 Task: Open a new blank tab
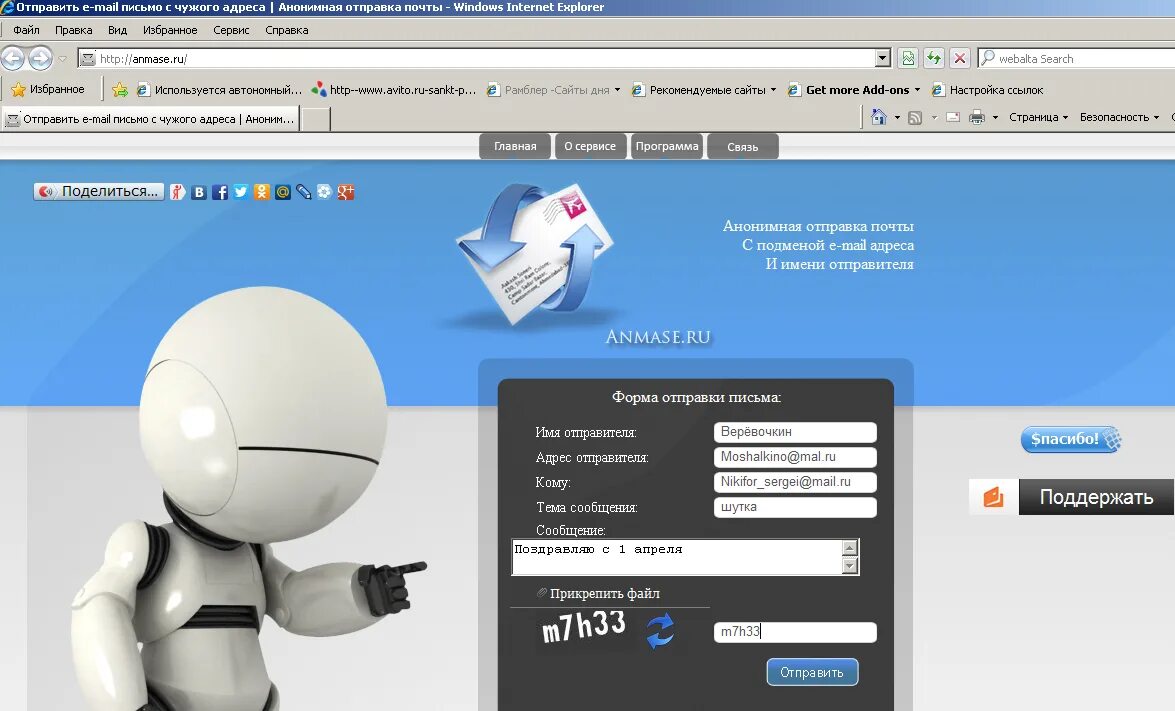316,119
